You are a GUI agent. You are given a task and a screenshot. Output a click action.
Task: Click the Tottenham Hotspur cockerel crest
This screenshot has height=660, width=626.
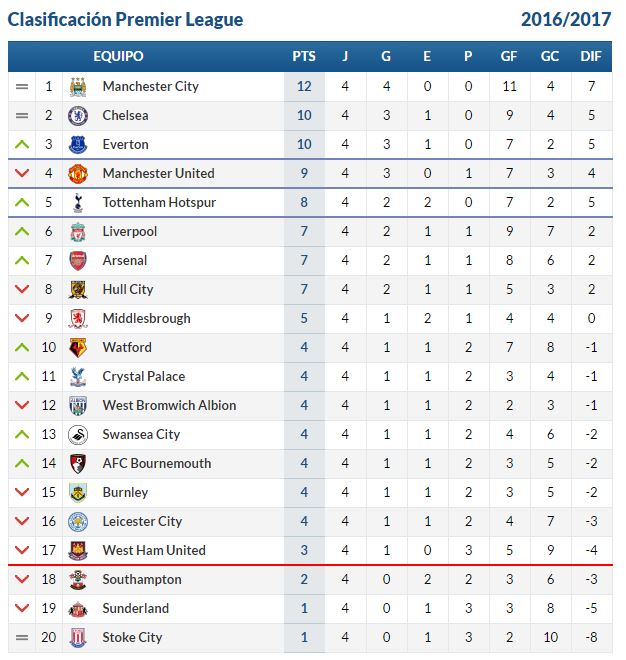click(78, 202)
